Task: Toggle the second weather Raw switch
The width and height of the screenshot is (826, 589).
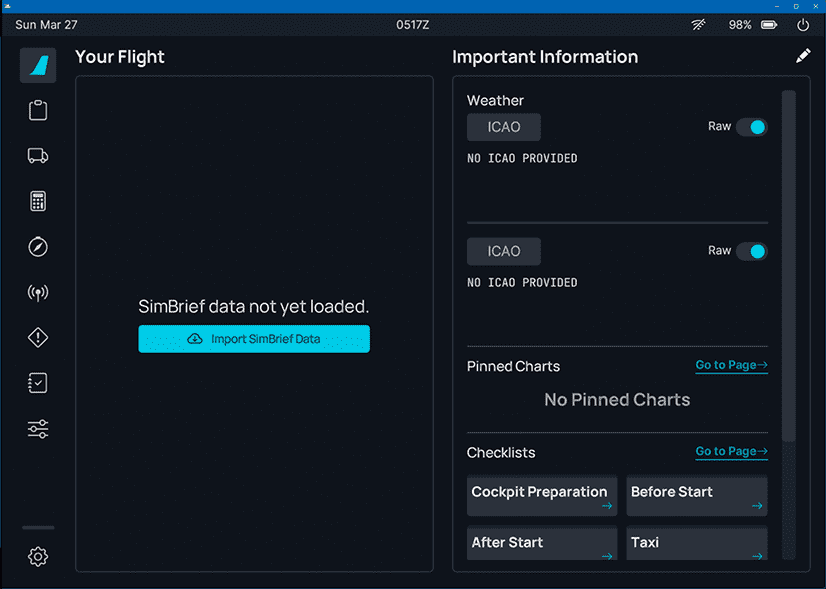Action: [x=751, y=251]
